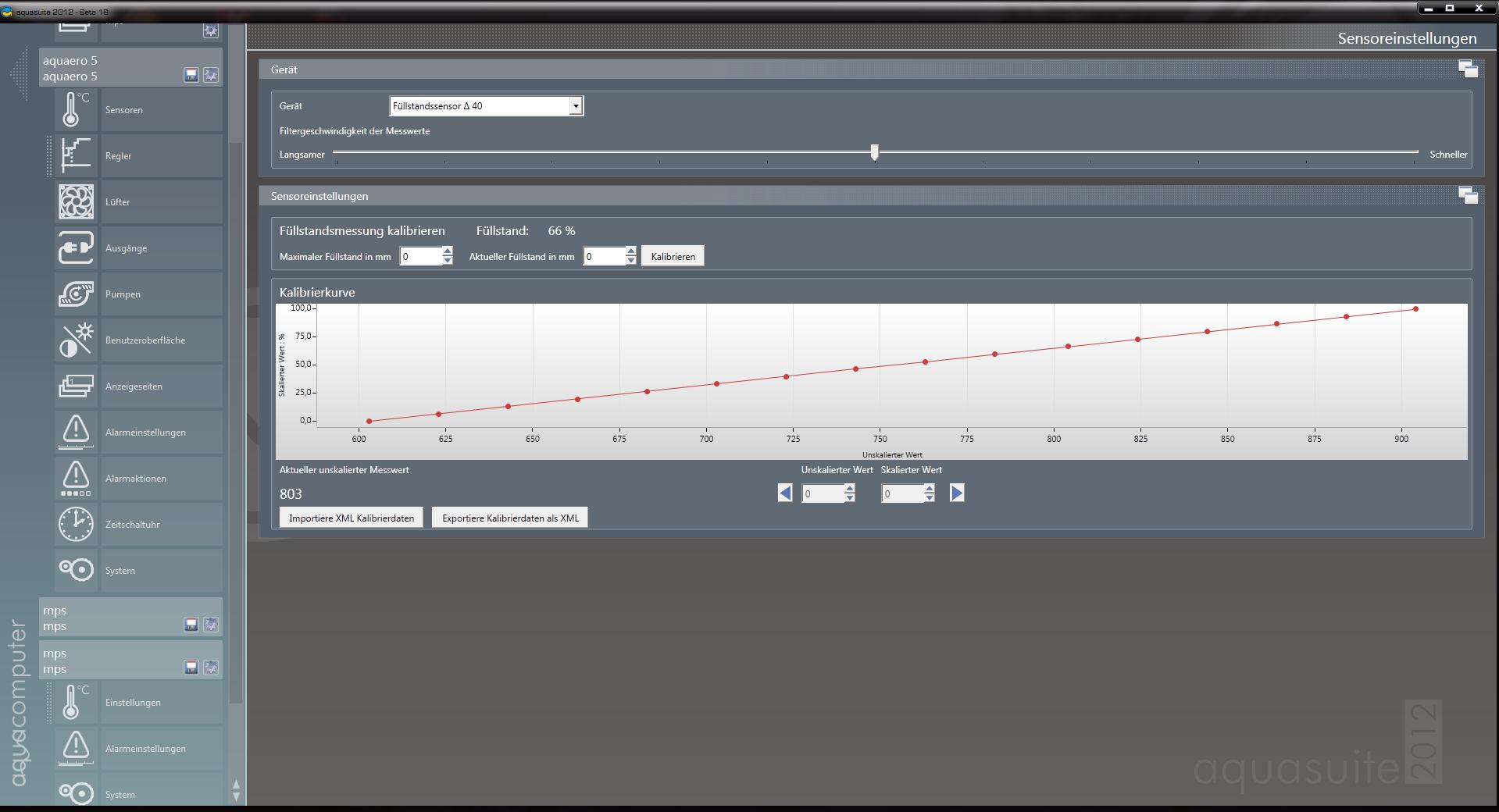Collapse the aquaero 5 device header
Screen dimensions: 1499x812
[x=109, y=68]
